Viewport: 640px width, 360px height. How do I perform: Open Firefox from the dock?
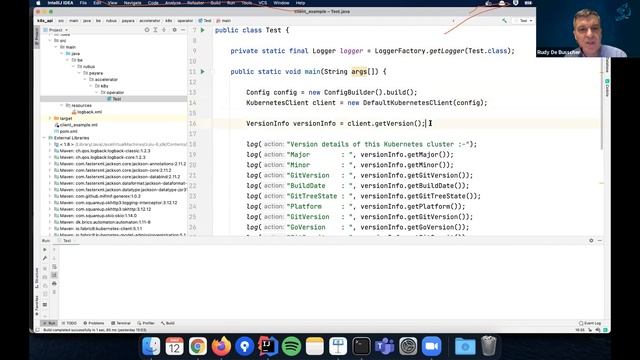[x=221, y=346]
